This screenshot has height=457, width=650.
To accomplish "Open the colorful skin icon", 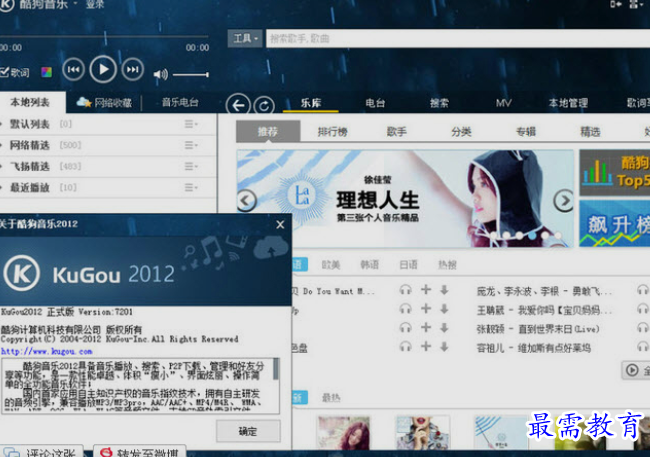I will [x=46, y=73].
